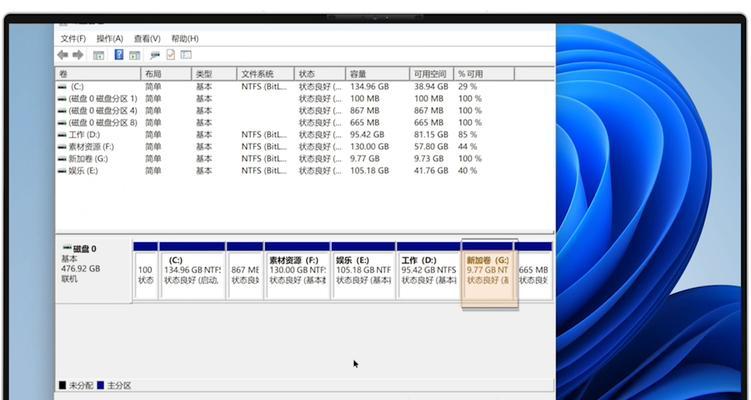This screenshot has width=751, height=400.
Task: Sort by the 卷 column header
Action: 98,74
